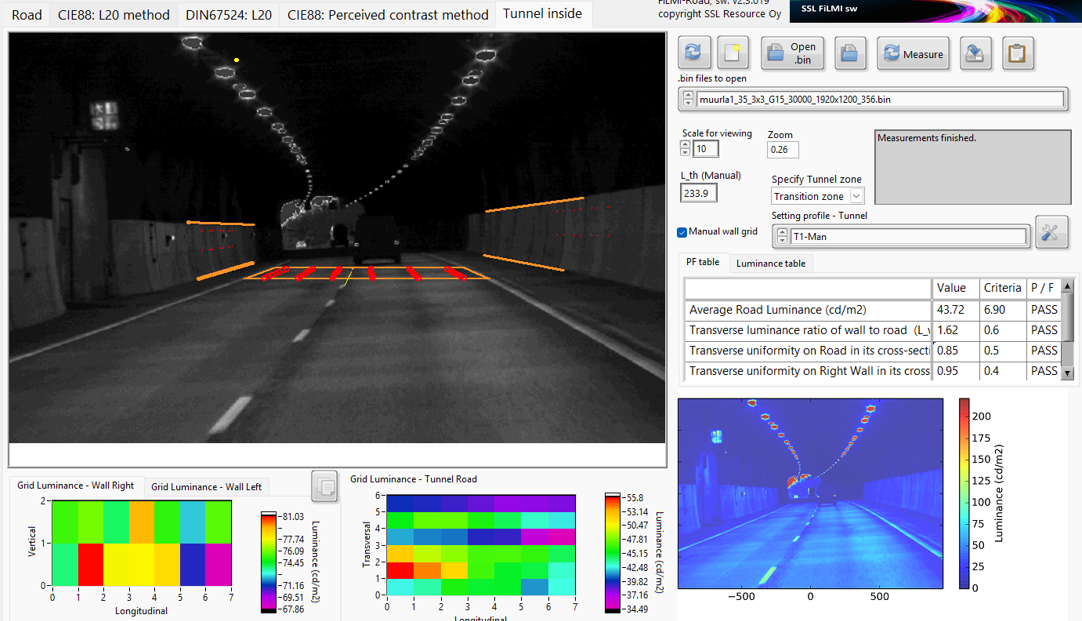Click the clipboard copy icon
The height and width of the screenshot is (621, 1082).
pos(1017,53)
